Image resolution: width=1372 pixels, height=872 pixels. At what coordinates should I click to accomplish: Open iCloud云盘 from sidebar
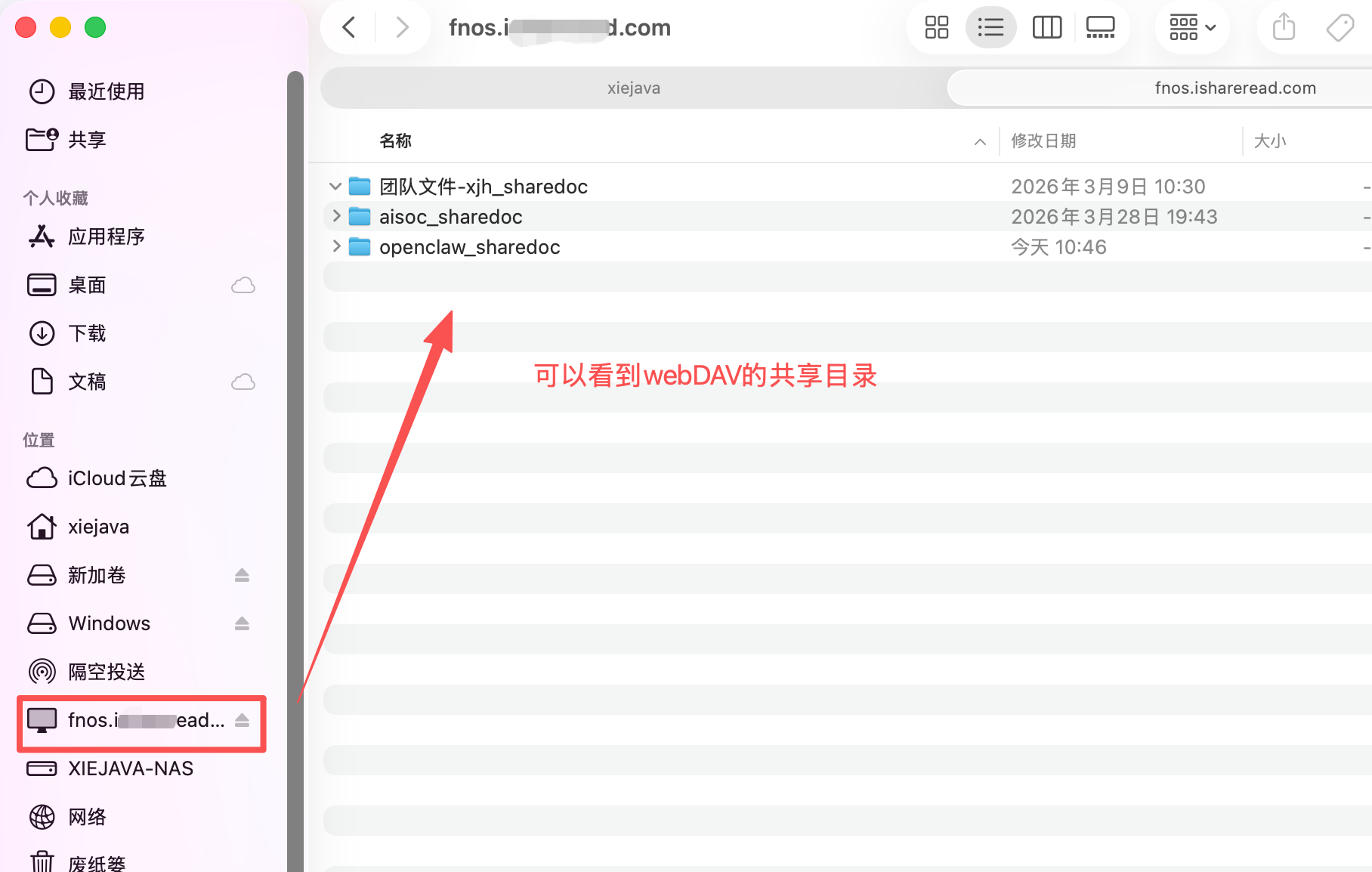click(x=116, y=478)
